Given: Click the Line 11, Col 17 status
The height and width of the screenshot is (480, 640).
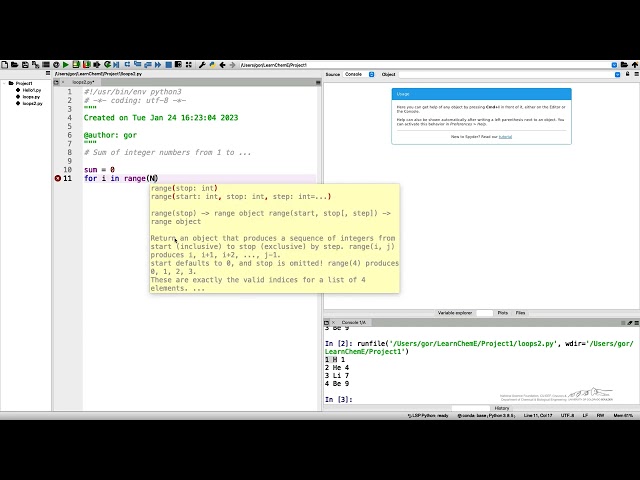Looking at the screenshot, I should pyautogui.click(x=538, y=416).
